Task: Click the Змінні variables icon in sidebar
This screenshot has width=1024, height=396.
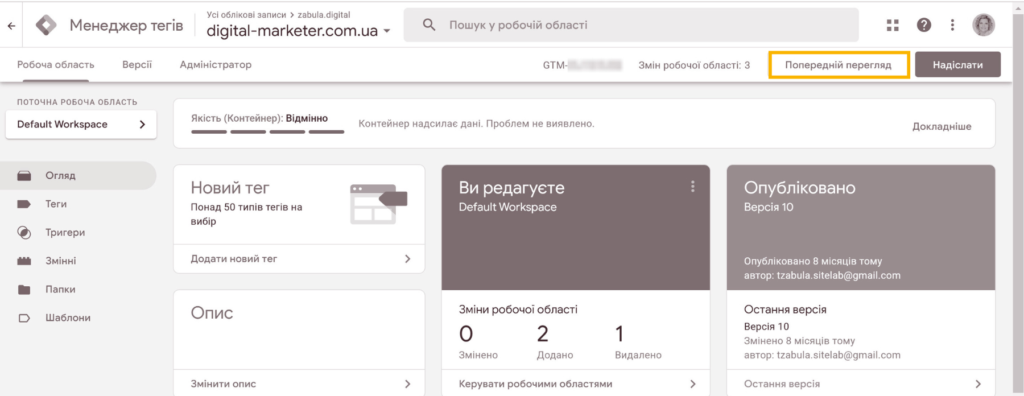Action: tap(24, 261)
